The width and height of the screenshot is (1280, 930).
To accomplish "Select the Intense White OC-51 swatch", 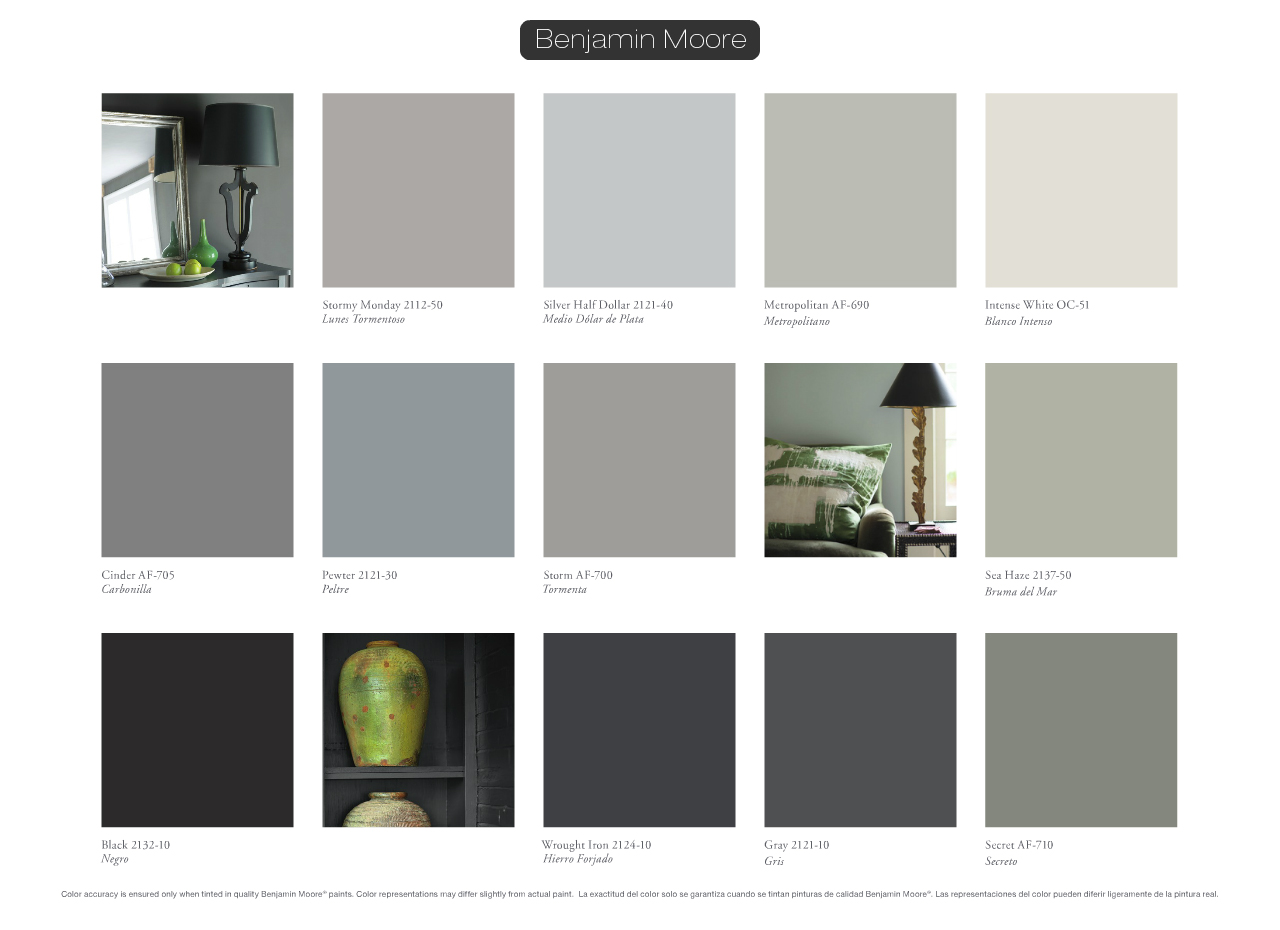I will (1081, 190).
